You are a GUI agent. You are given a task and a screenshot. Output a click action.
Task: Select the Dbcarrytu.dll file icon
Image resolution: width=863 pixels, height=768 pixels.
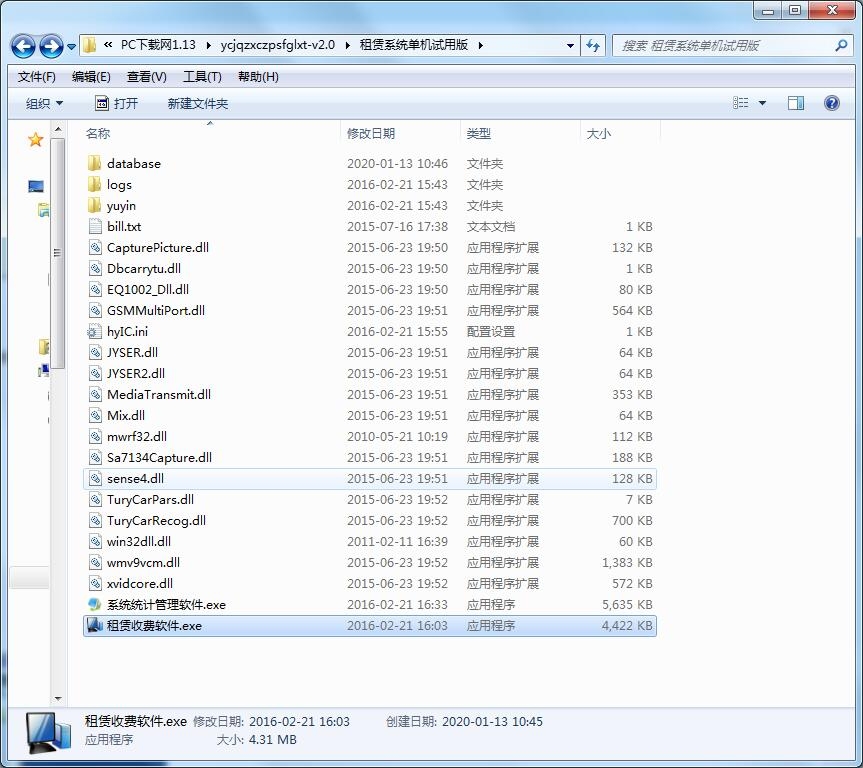click(x=95, y=268)
